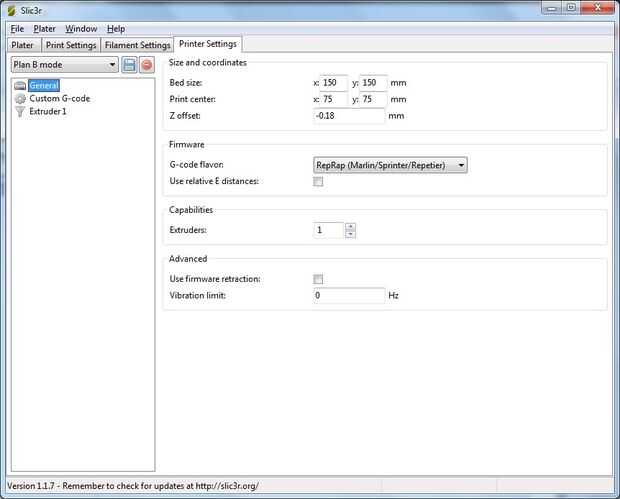Open the Help menu
Screen dimensions: 620x499
pos(116,29)
